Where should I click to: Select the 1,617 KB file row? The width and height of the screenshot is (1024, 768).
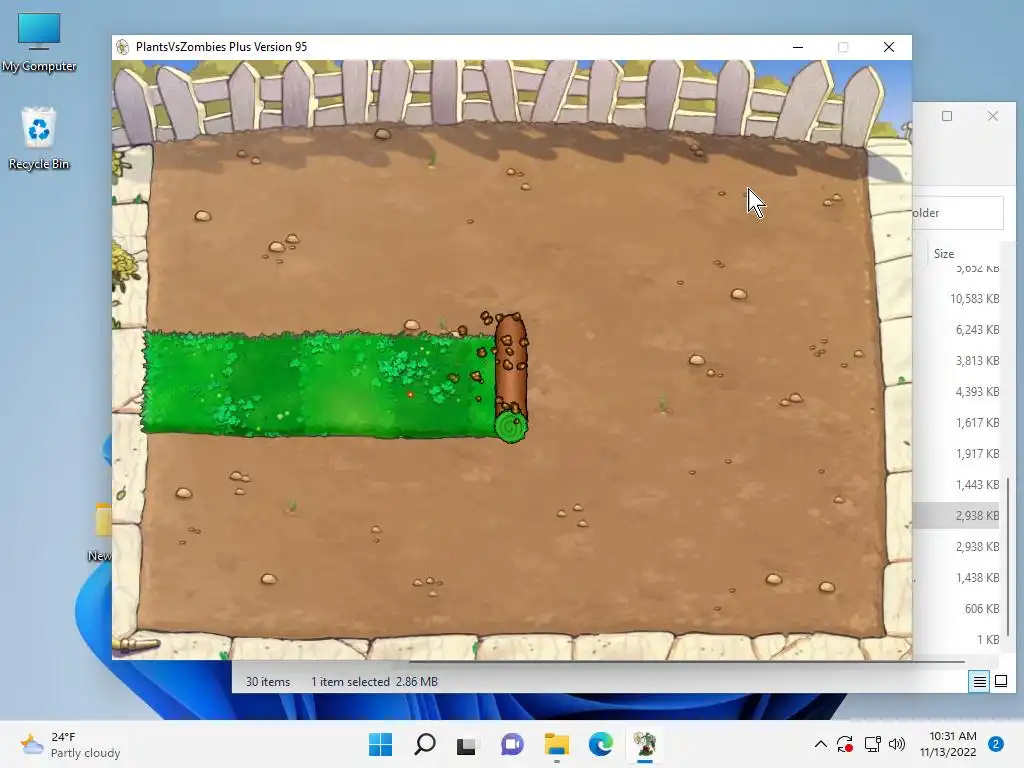click(x=956, y=423)
